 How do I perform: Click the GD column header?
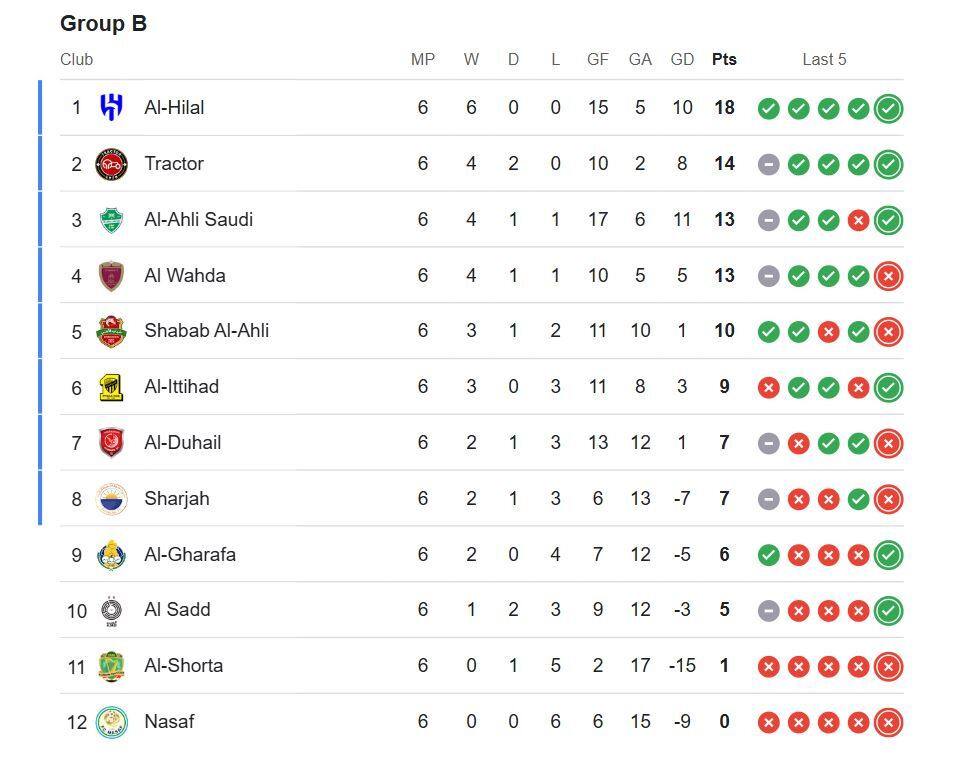[x=682, y=60]
